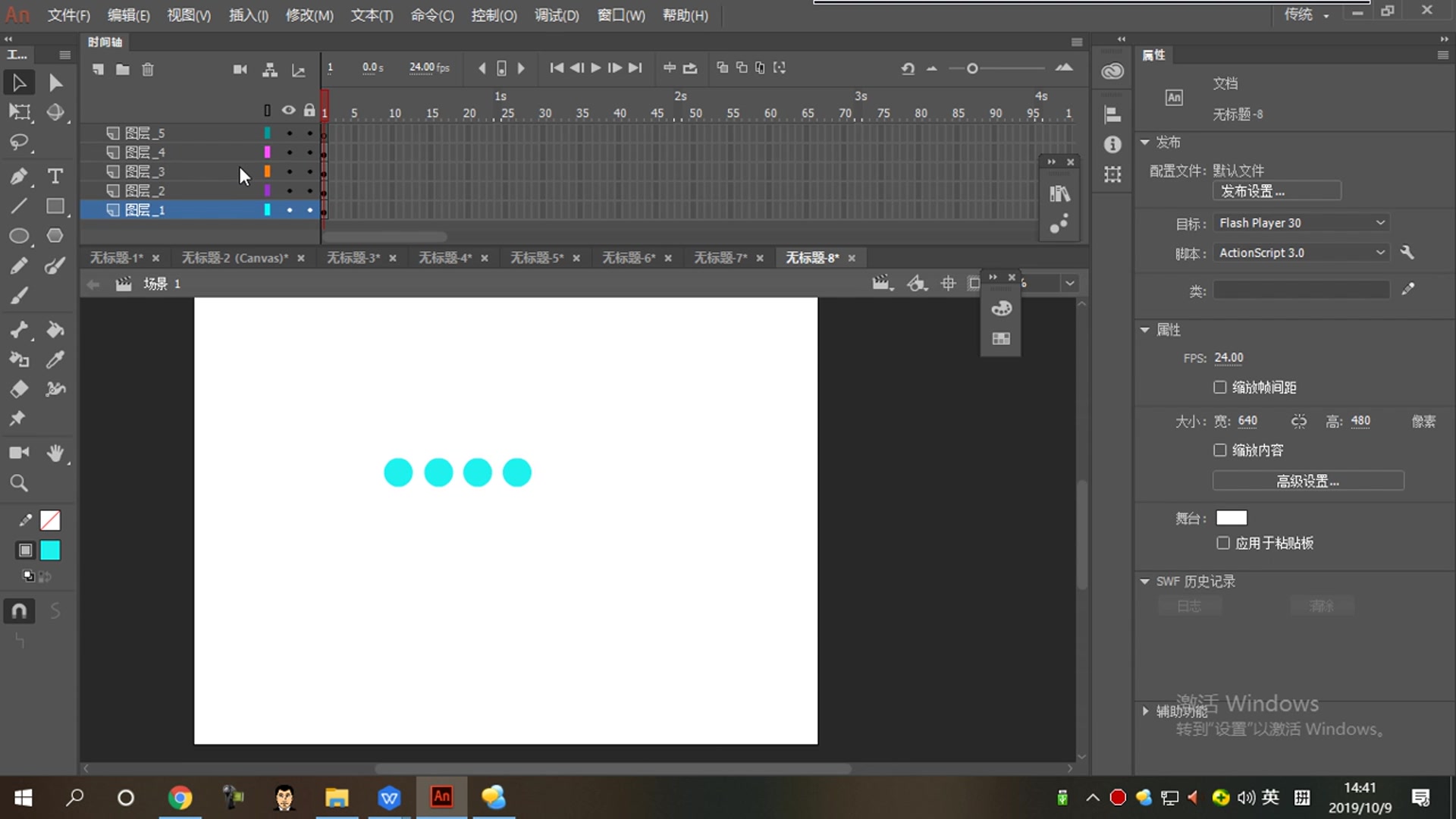Select the Text tool
Screen dimensions: 1456x819
point(55,176)
